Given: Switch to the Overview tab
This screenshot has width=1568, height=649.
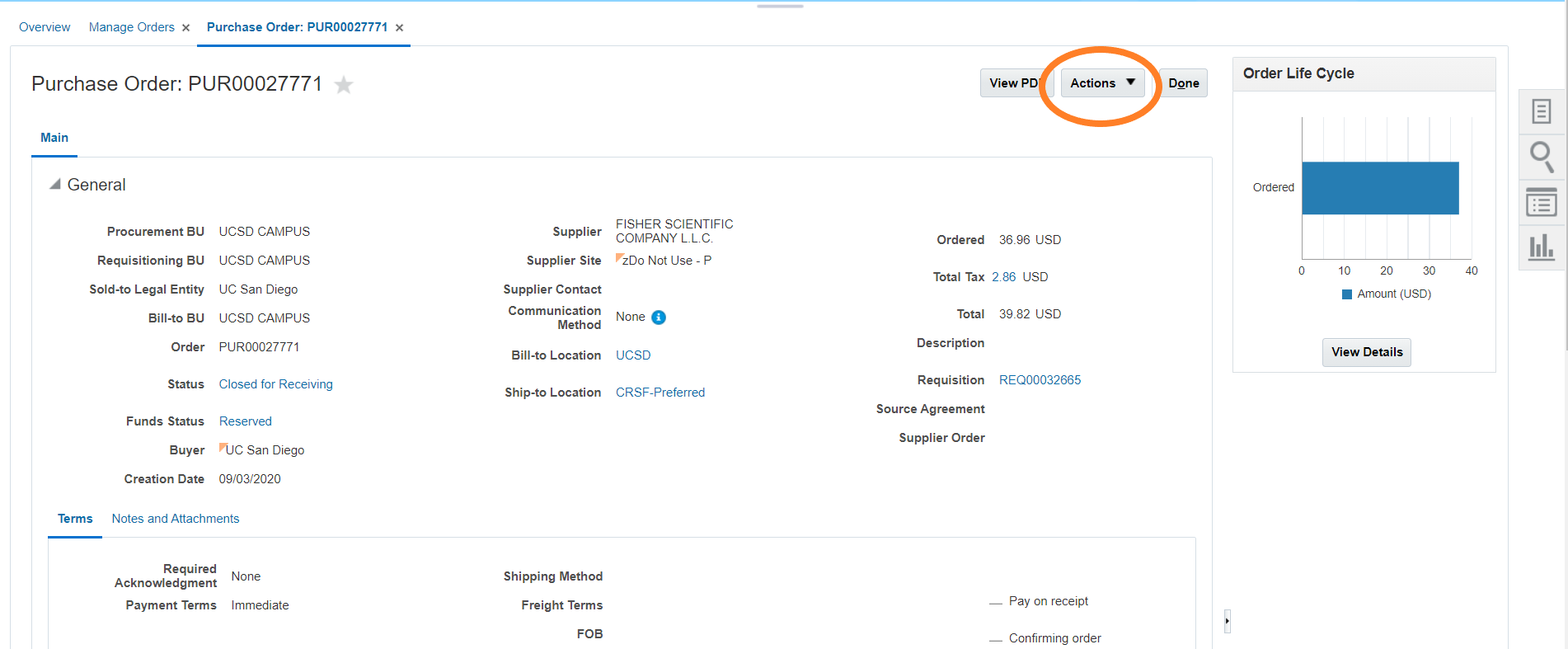Looking at the screenshot, I should pos(45,27).
